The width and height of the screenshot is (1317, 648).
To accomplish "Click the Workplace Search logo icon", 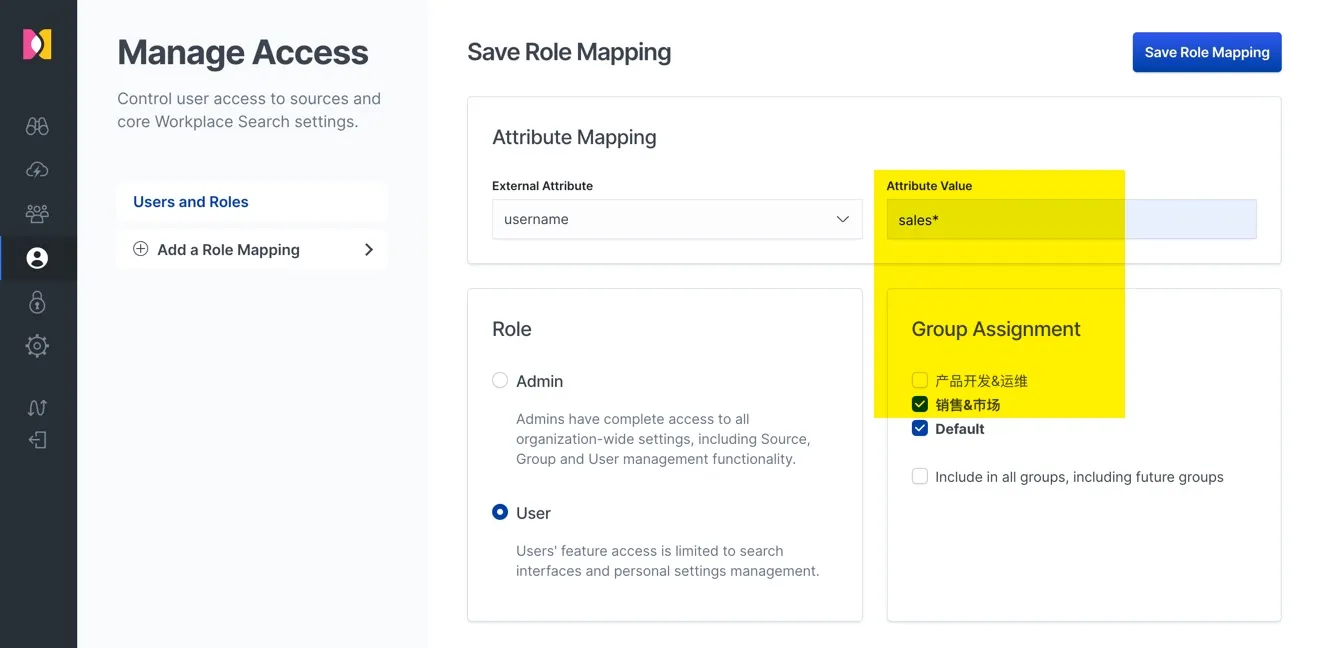I will [37, 44].
